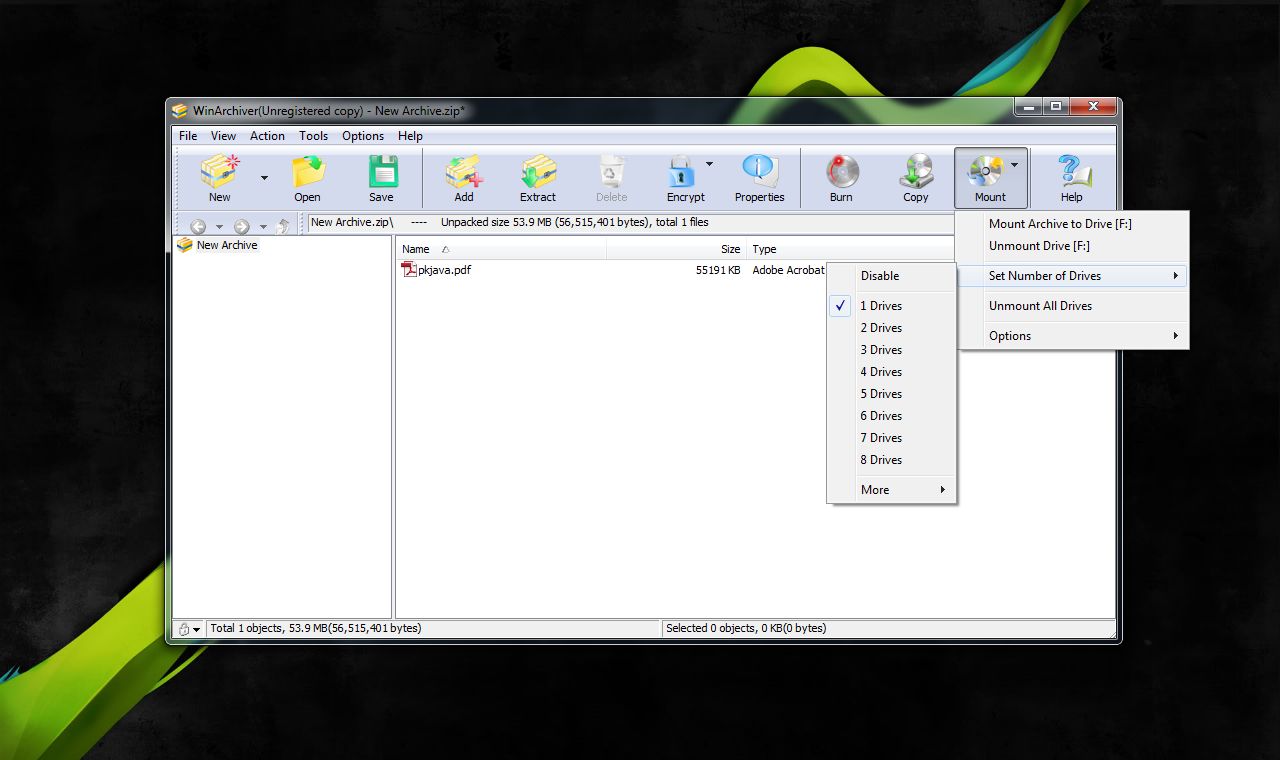The width and height of the screenshot is (1280, 760).
Task: Click the Extract toolbar icon
Action: (538, 172)
